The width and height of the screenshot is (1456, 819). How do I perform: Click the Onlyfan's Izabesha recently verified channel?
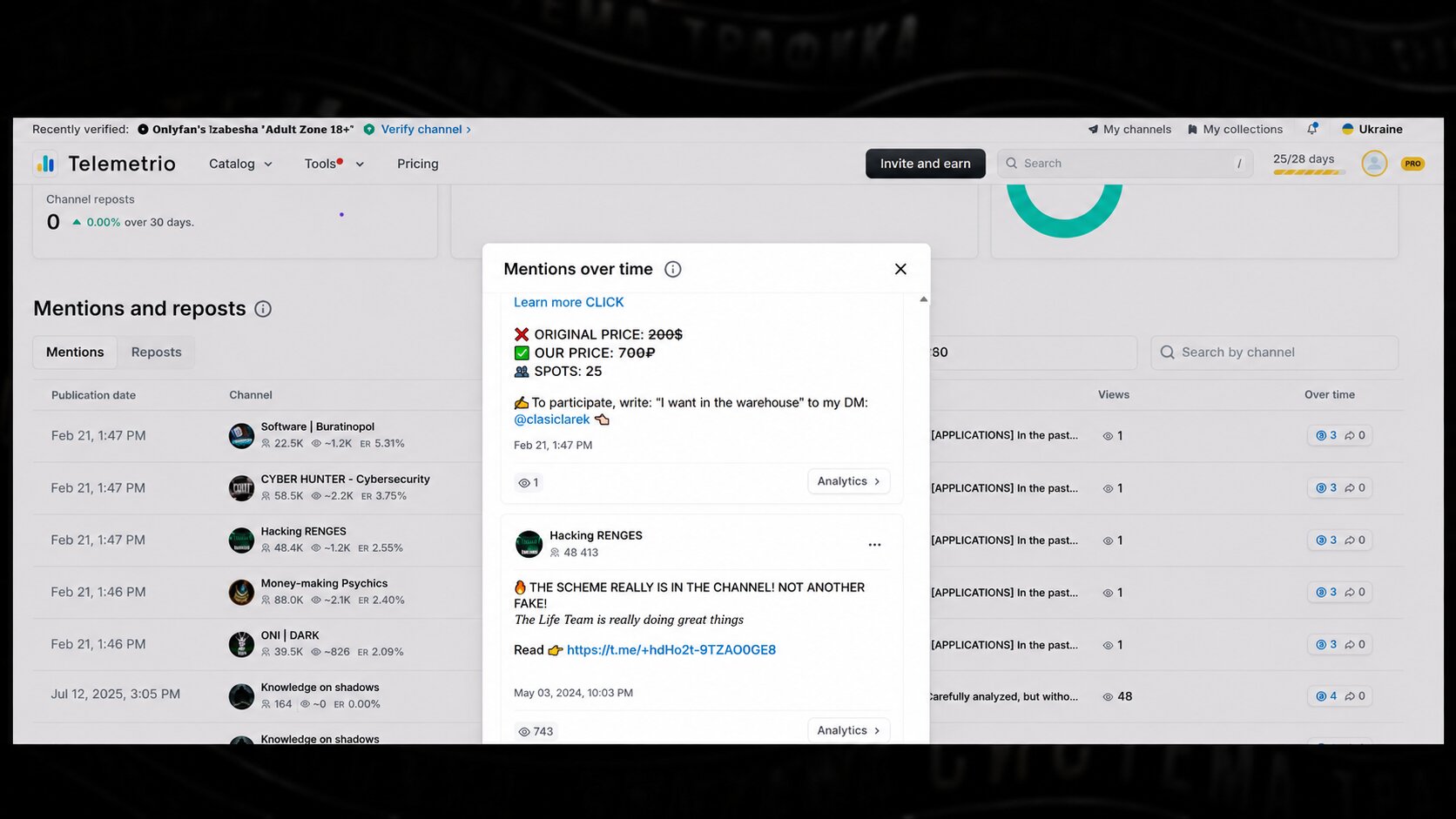(x=246, y=129)
